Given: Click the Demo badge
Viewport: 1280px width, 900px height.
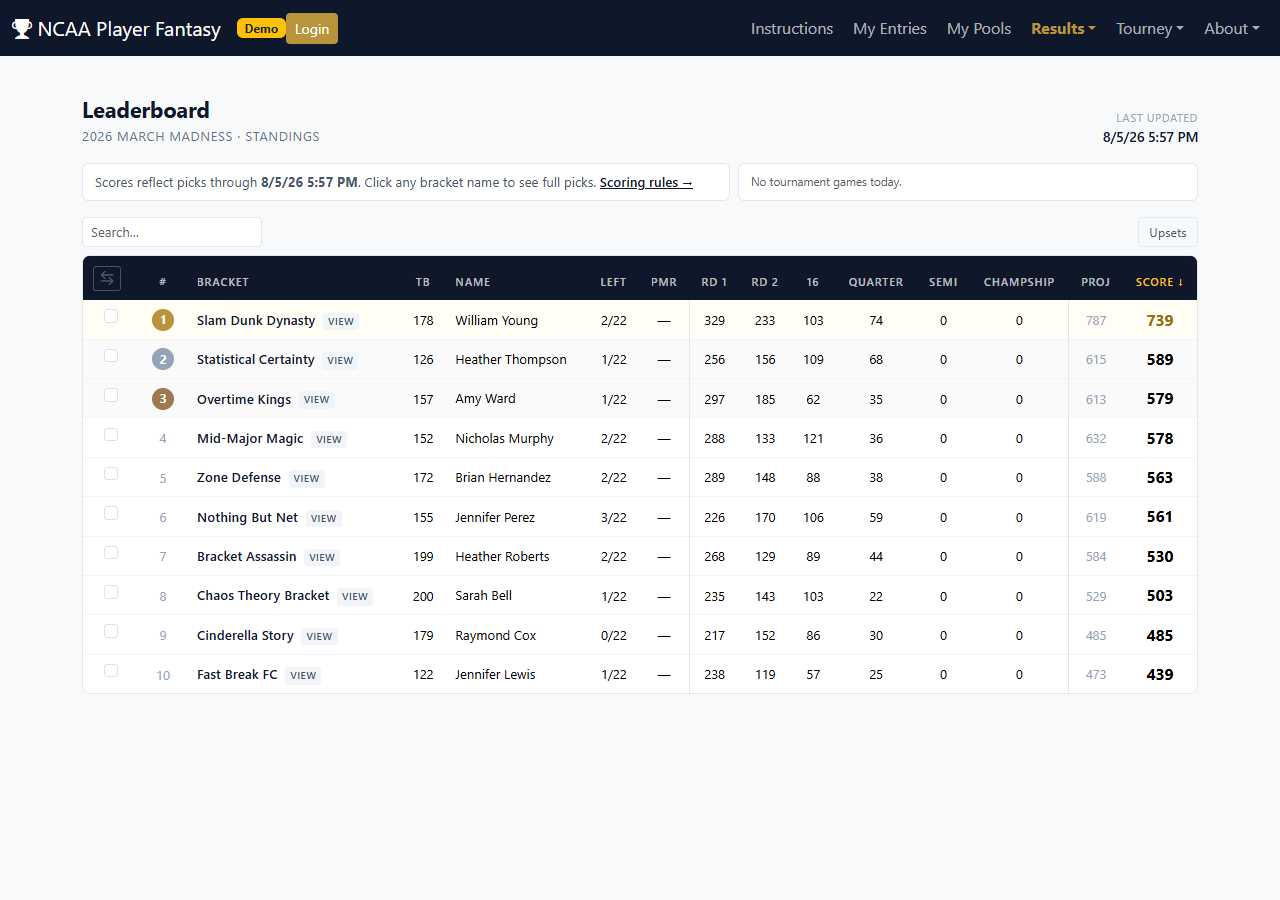Looking at the screenshot, I should point(261,28).
